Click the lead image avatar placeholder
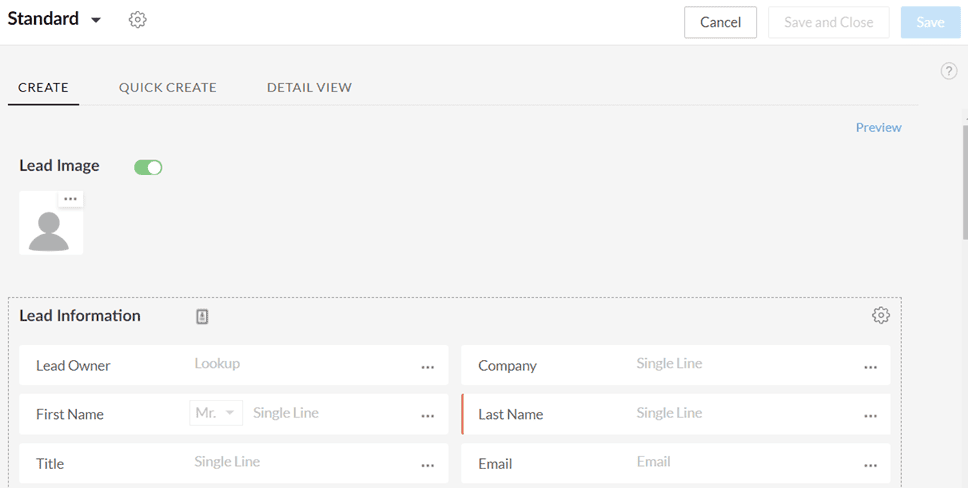The width and height of the screenshot is (968, 488). click(51, 223)
